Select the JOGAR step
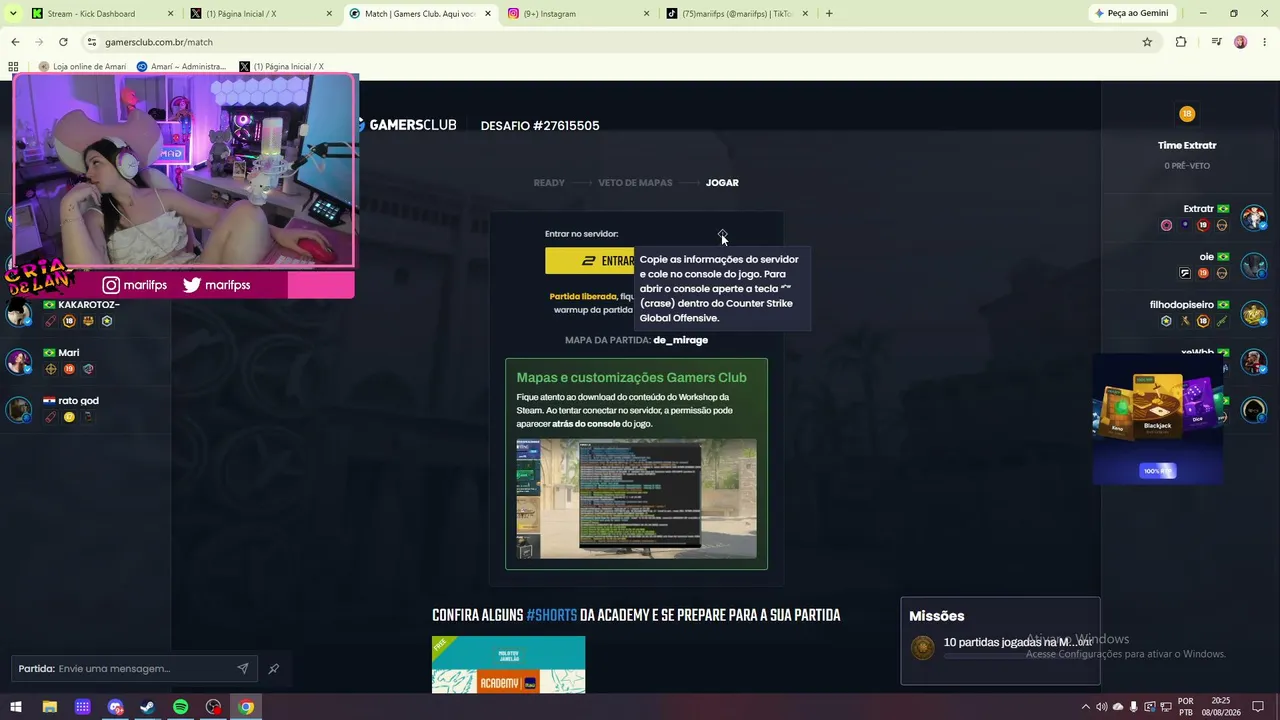 (722, 183)
